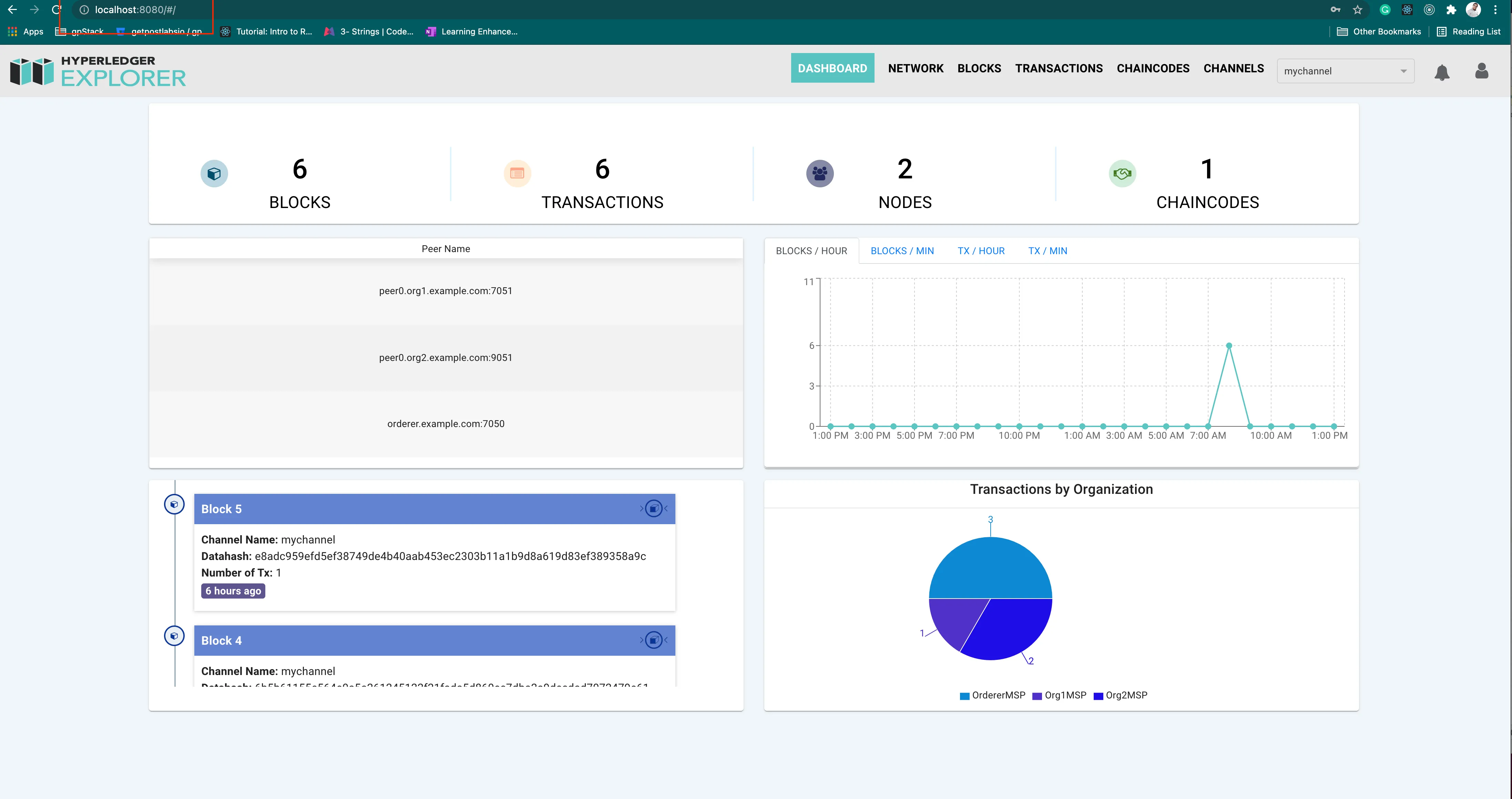Click OrdererMSP legend color swatch
The width and height of the screenshot is (1512, 799).
(964, 696)
